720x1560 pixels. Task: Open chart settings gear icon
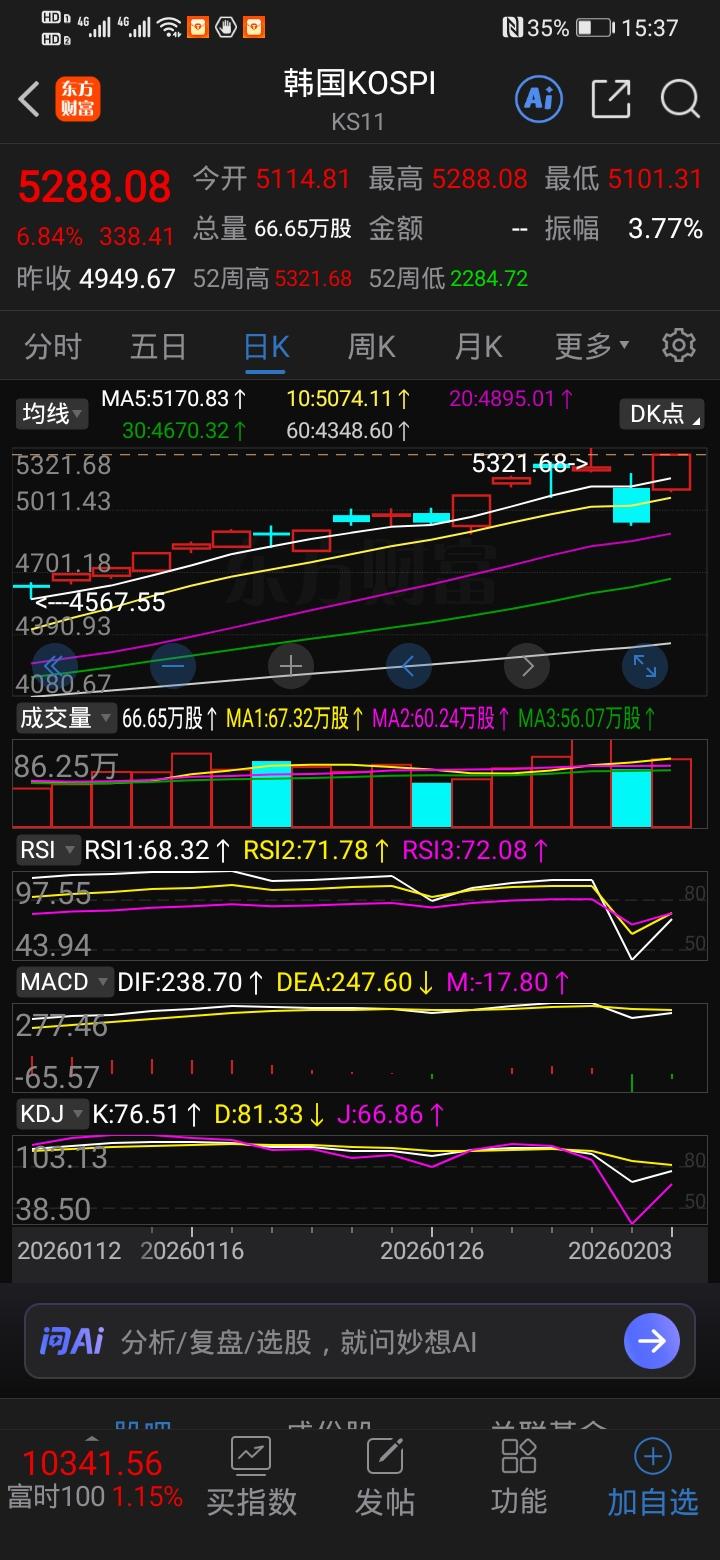(x=679, y=345)
